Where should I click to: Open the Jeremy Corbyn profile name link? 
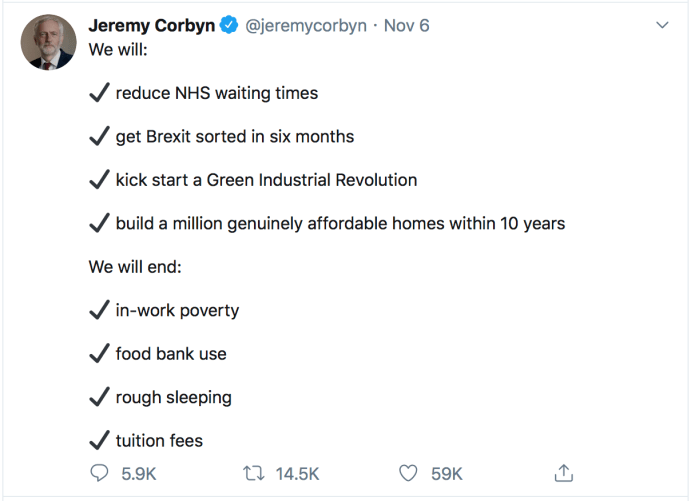pyautogui.click(x=151, y=26)
